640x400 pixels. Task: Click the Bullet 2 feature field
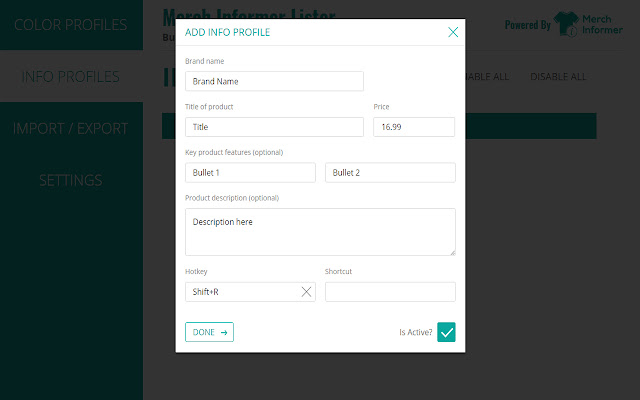click(x=390, y=173)
